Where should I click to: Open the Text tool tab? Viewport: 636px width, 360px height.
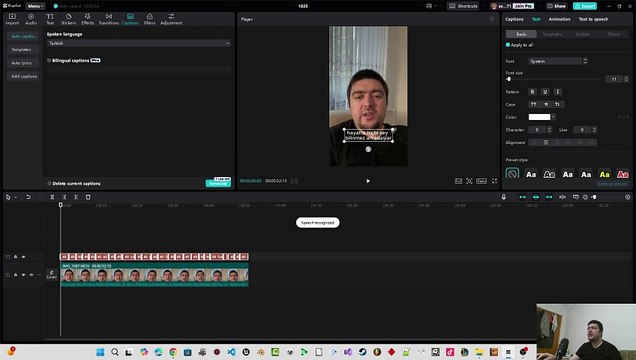pos(50,19)
